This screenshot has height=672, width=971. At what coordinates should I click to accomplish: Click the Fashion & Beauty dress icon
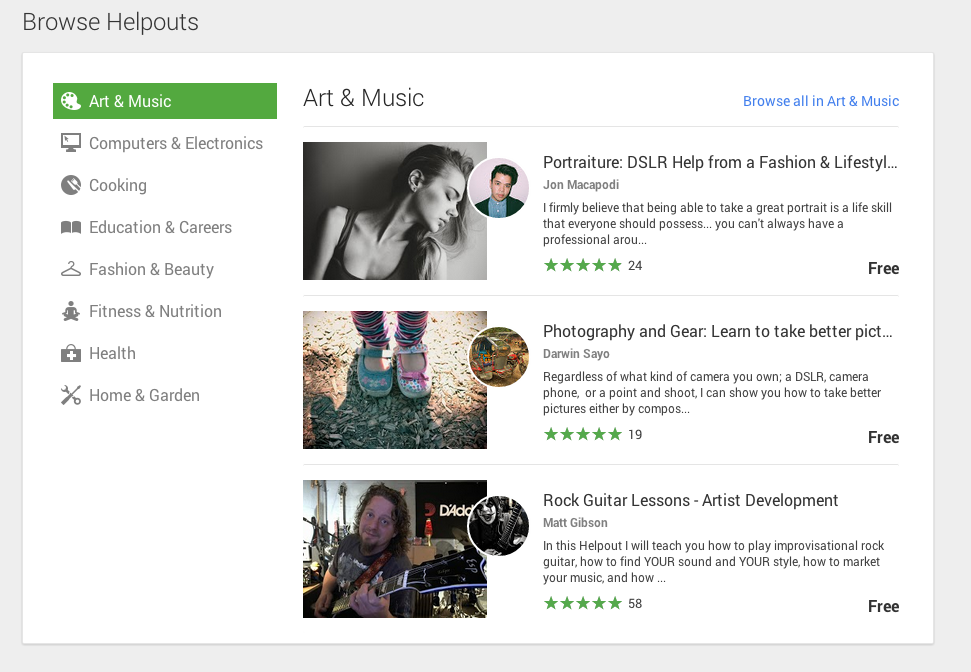[71, 269]
